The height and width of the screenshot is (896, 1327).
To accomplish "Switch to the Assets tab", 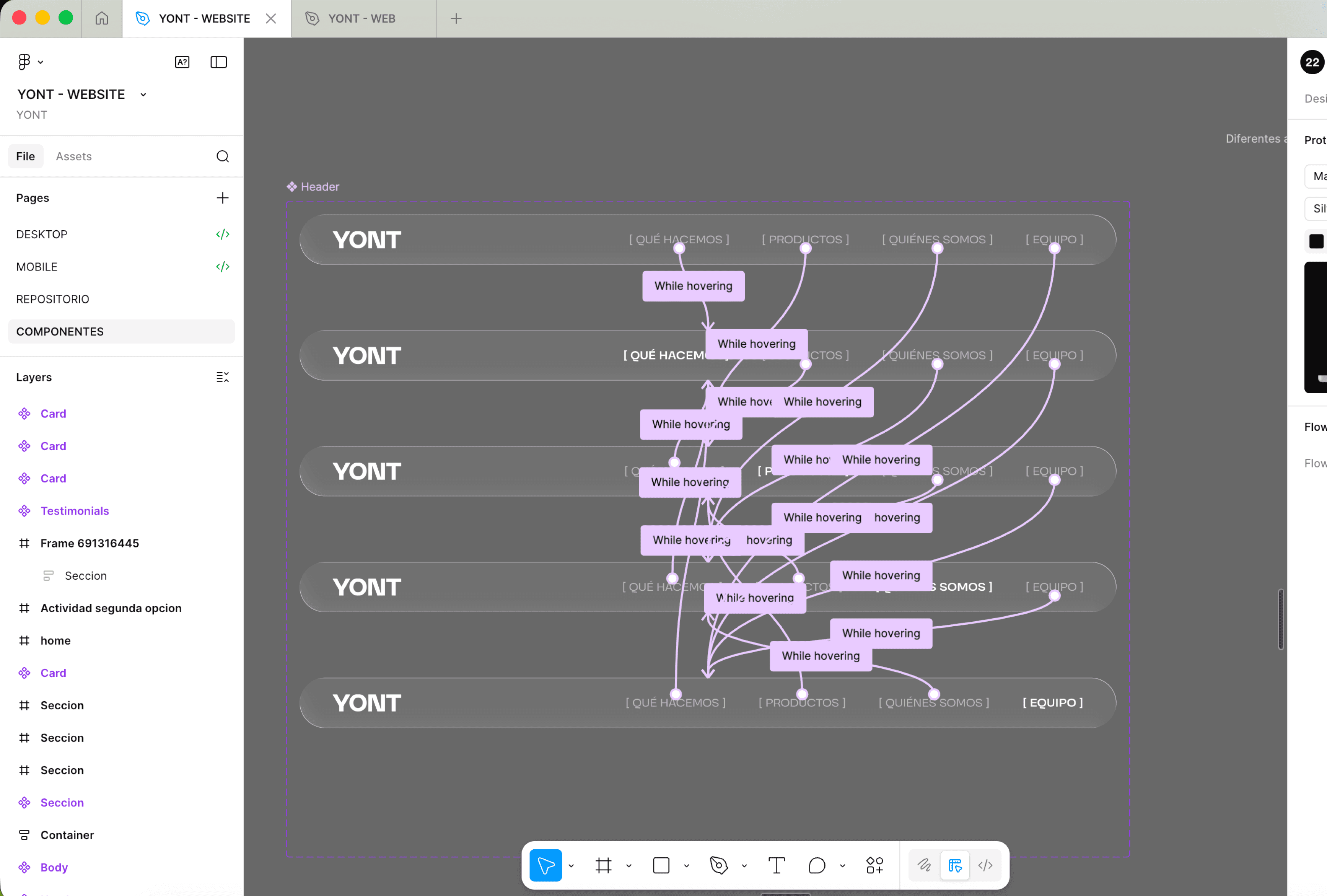I will (74, 156).
